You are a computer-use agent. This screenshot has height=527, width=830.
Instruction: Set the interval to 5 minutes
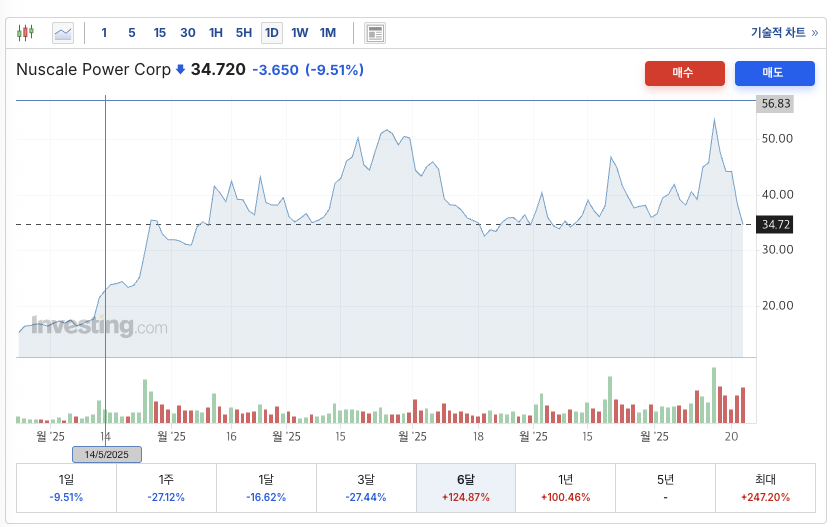[131, 33]
